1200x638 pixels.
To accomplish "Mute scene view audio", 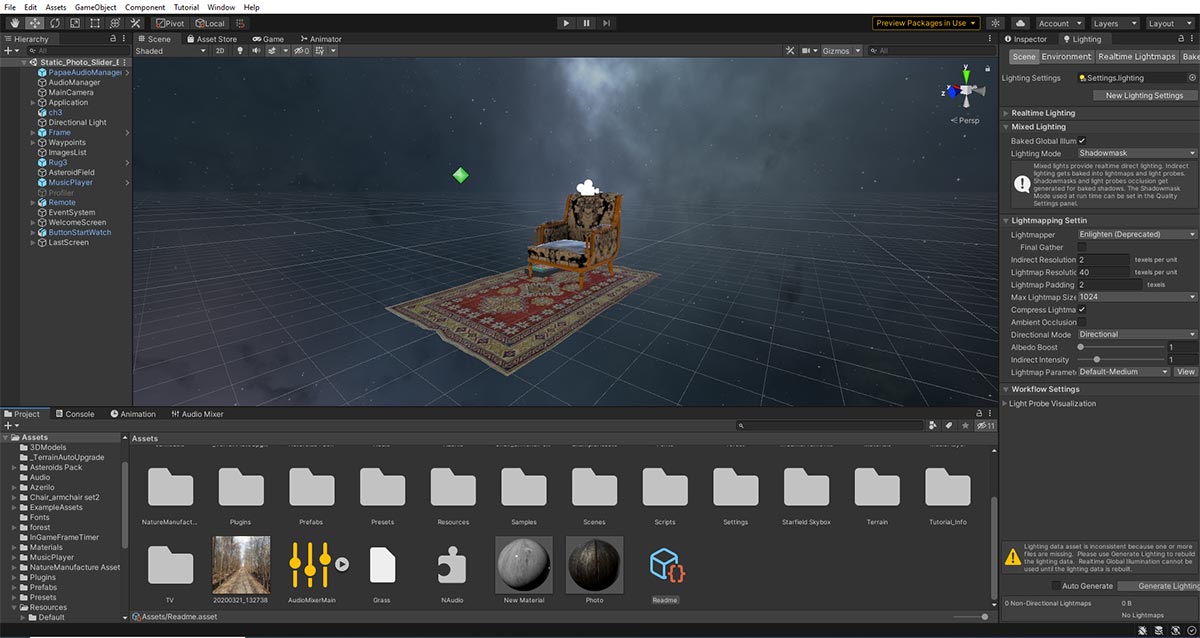I will click(x=258, y=51).
